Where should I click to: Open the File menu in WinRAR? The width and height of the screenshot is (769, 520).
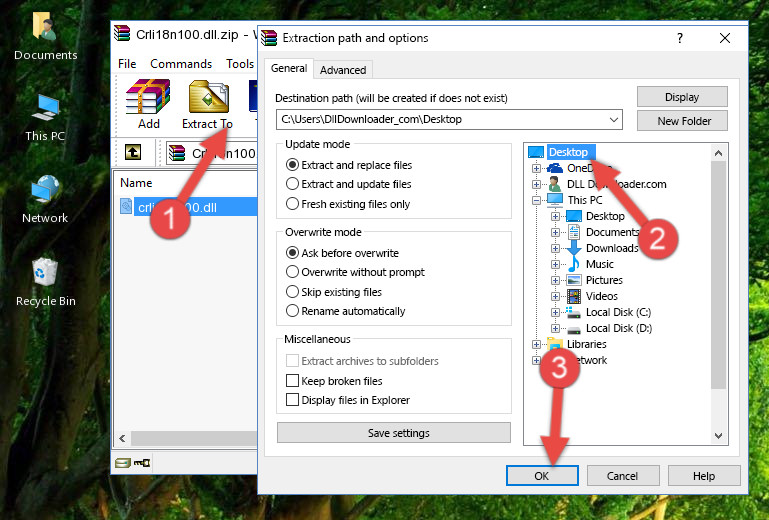[127, 64]
